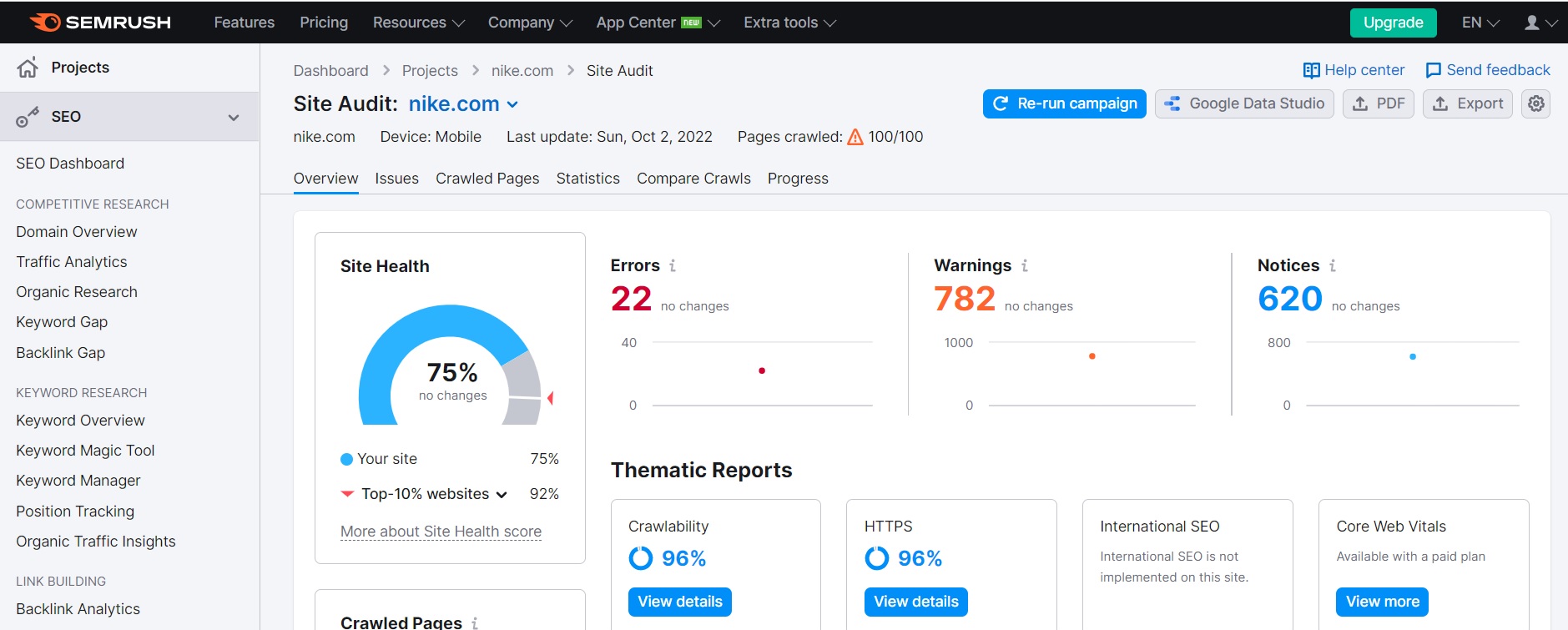Expand the SEO sidebar section
1568x630 pixels.
click(234, 118)
